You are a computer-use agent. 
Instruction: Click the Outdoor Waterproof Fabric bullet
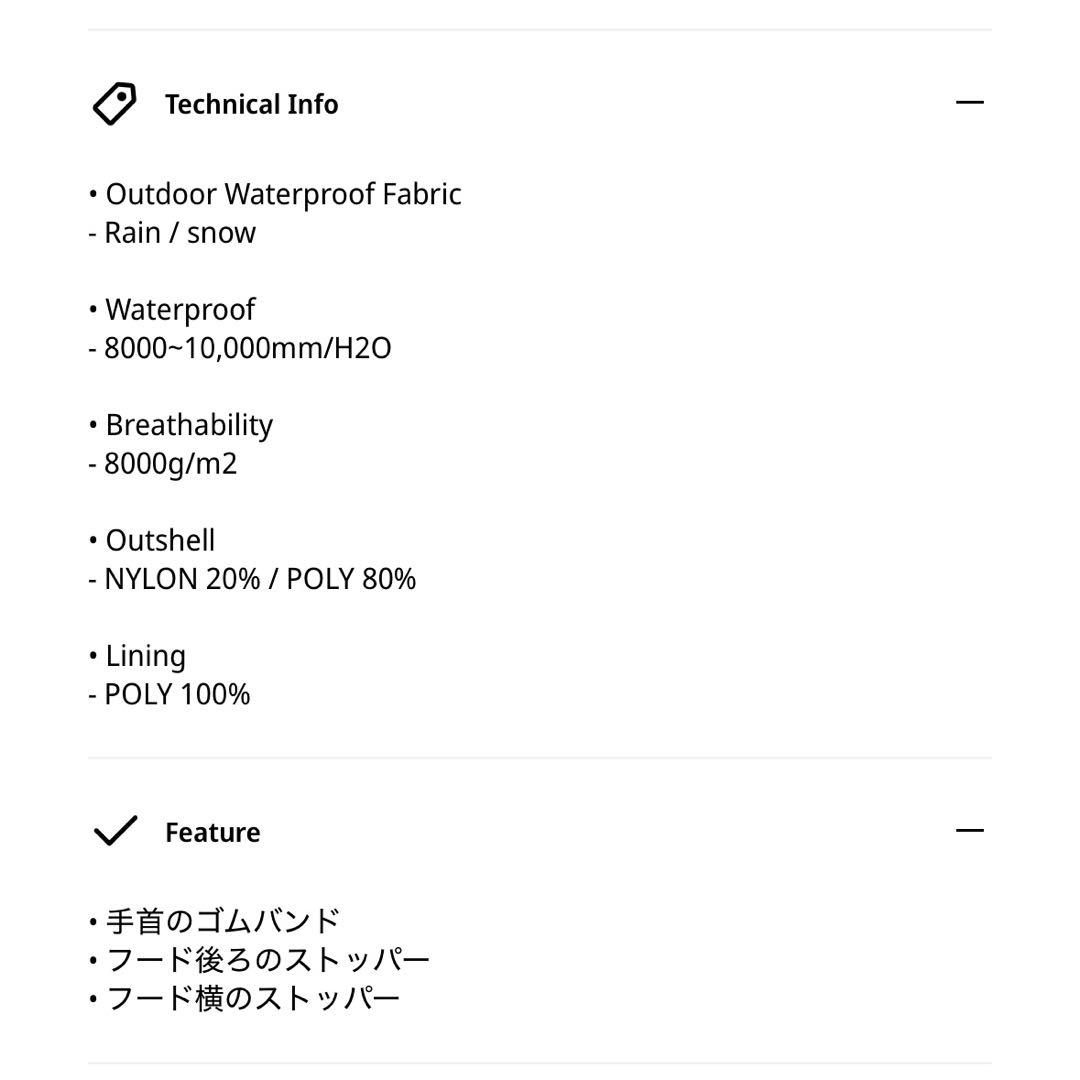click(x=275, y=193)
